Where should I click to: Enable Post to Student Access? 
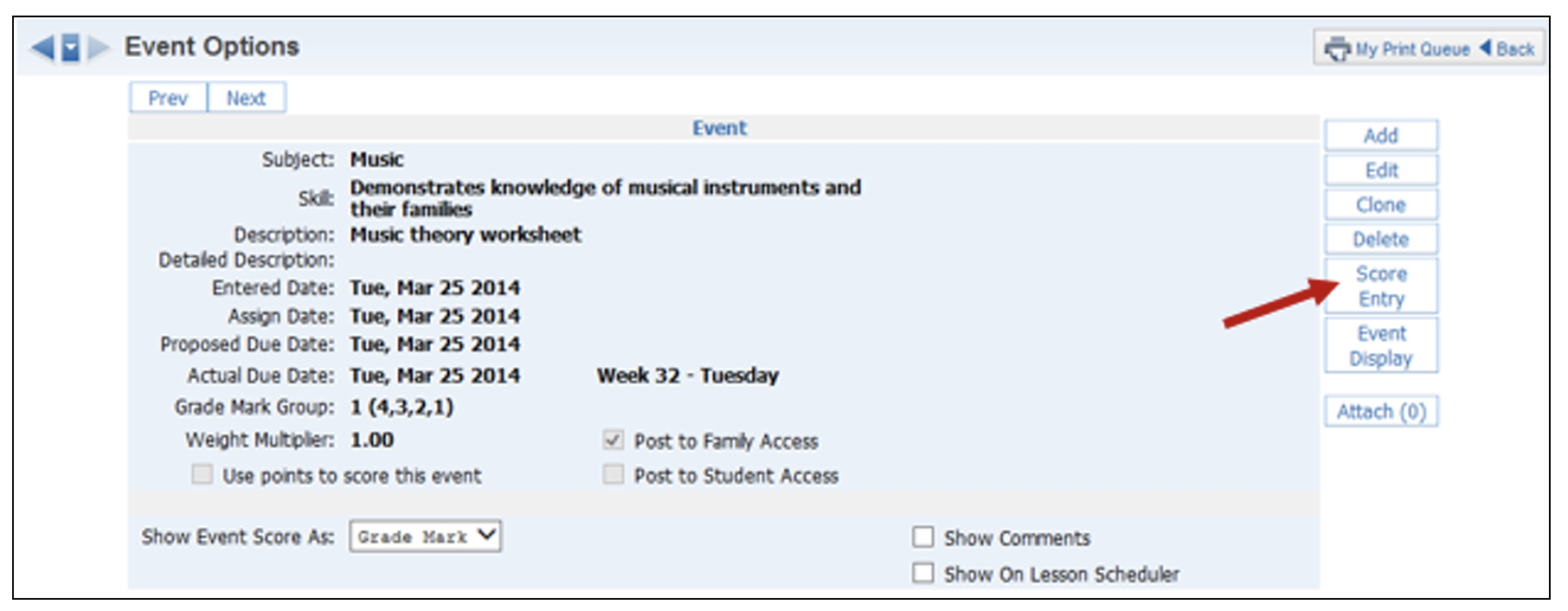click(613, 474)
